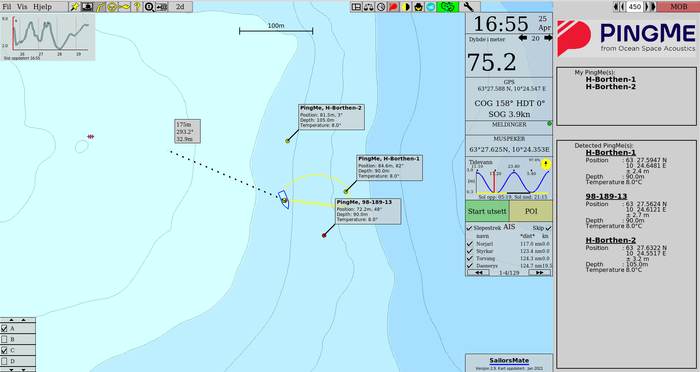Increase depth range with right arrow by 20
Image resolution: width=700 pixels, height=372 pixels.
click(548, 38)
